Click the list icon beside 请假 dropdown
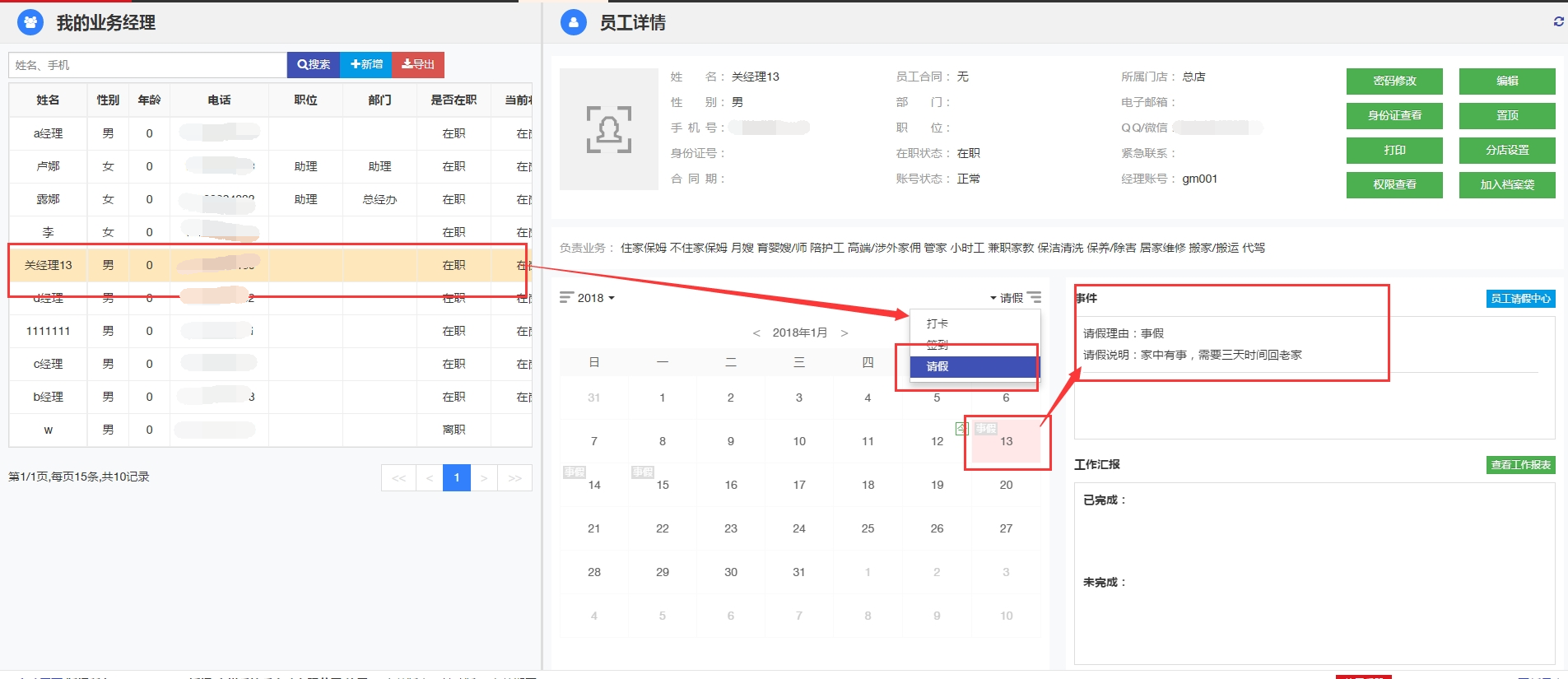The image size is (1568, 679). tap(1034, 297)
